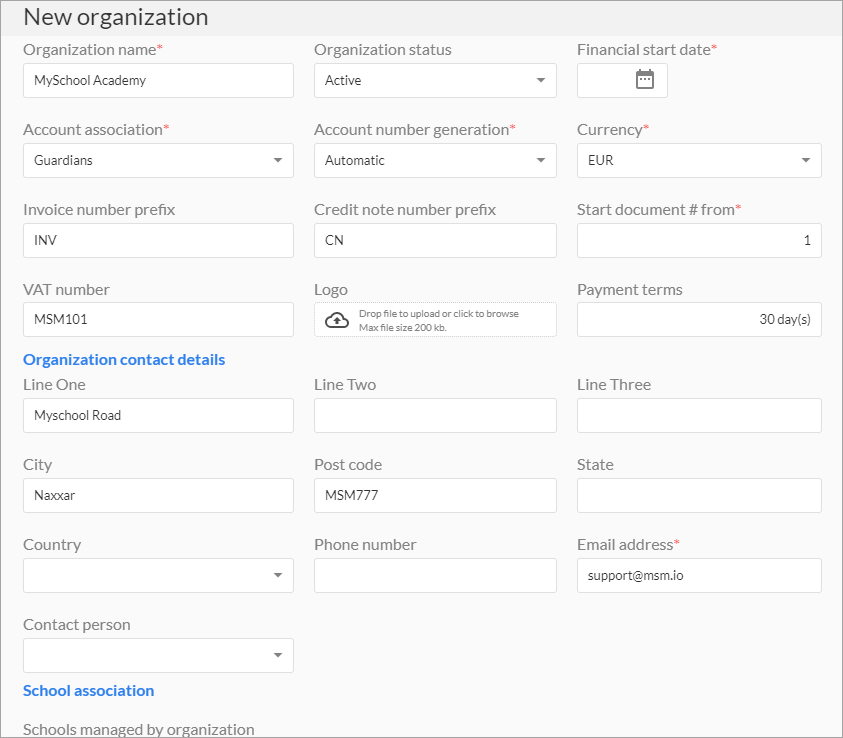The width and height of the screenshot is (843, 738).
Task: Click the Phone number input
Action: click(x=435, y=575)
